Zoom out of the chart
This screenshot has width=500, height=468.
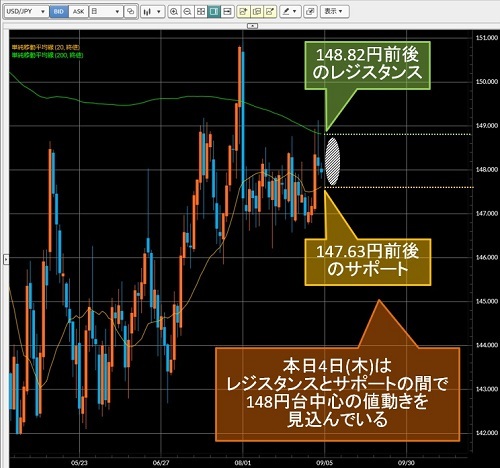[187, 12]
